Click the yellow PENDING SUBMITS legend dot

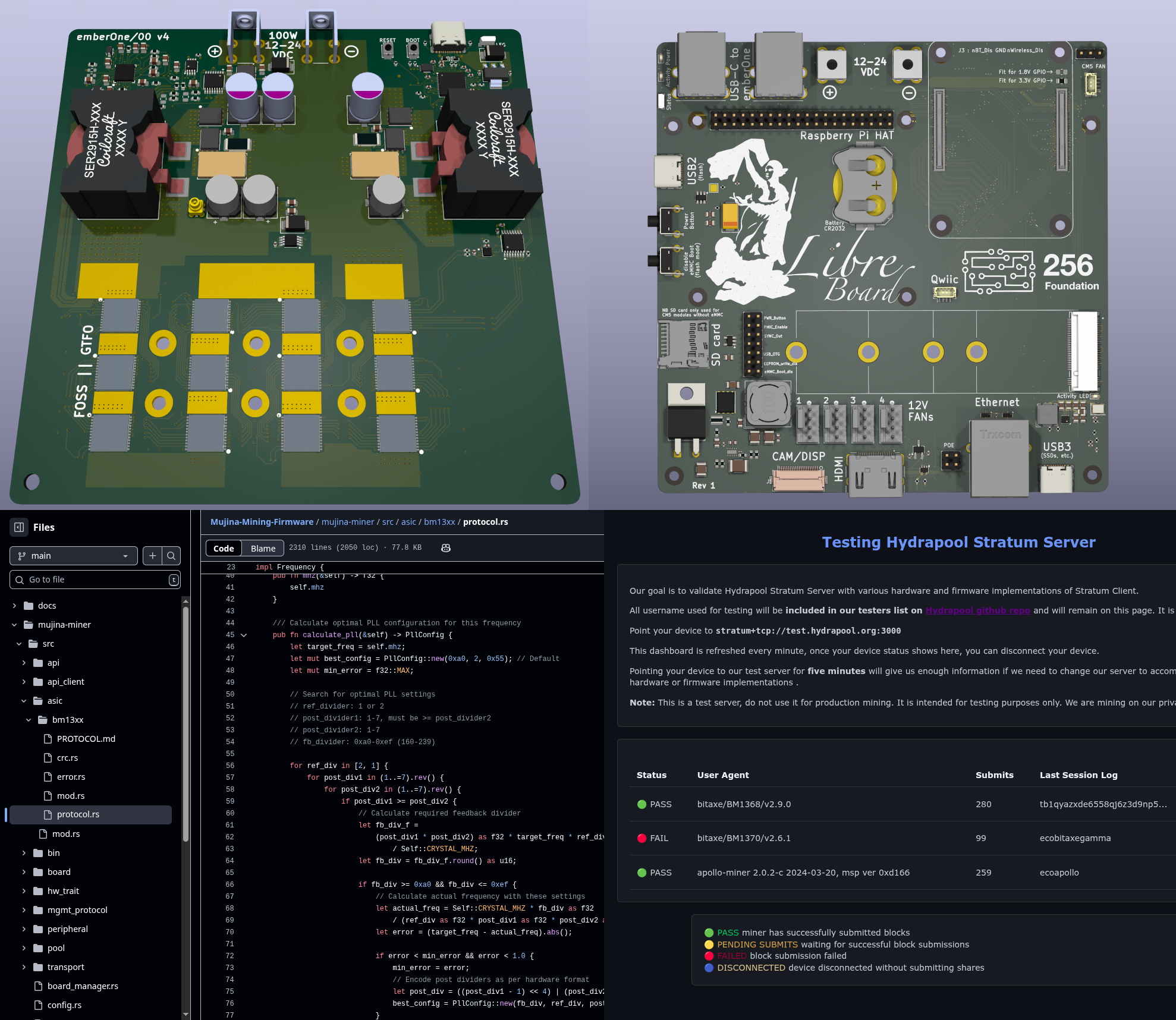(709, 945)
